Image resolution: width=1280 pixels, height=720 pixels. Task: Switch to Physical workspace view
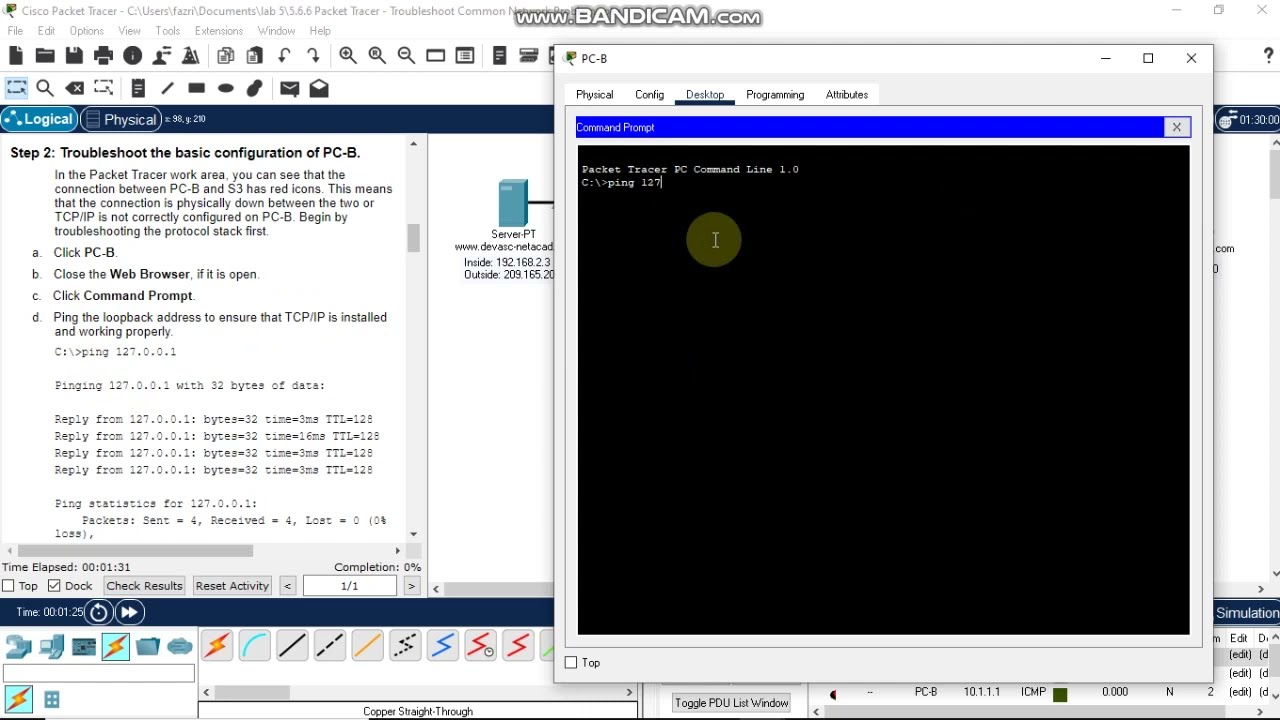pyautogui.click(x=121, y=119)
